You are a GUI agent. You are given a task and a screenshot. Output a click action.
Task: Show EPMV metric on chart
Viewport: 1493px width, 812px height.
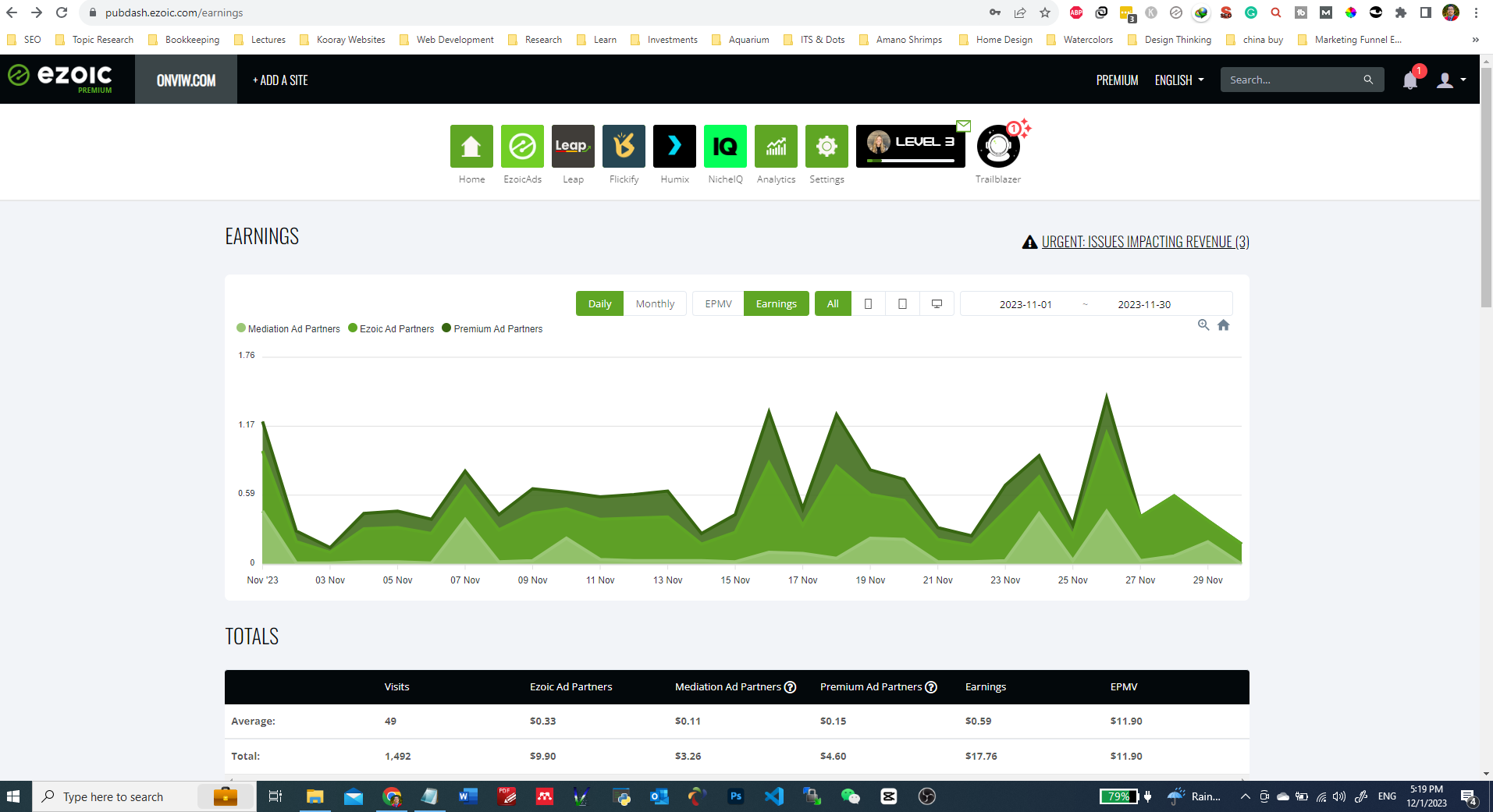coord(718,303)
